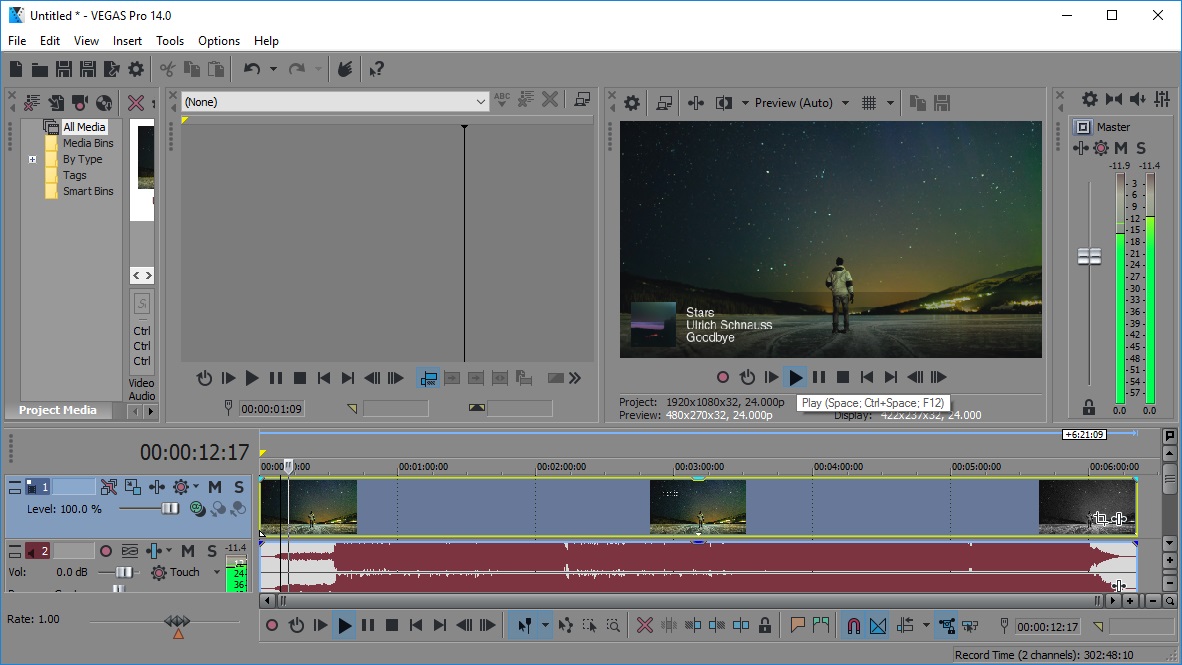This screenshot has height=665, width=1182.
Task: Switch to the Project Media tab
Action: click(57, 410)
